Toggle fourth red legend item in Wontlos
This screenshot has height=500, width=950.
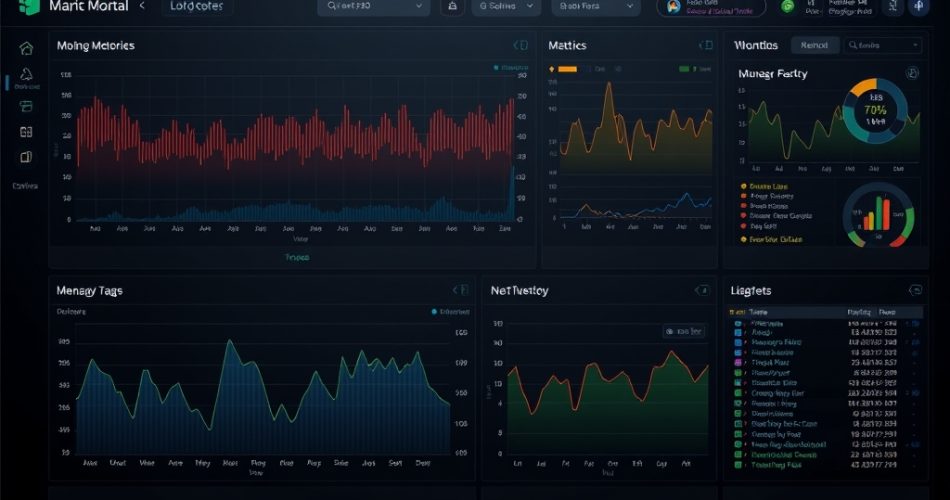(x=776, y=216)
